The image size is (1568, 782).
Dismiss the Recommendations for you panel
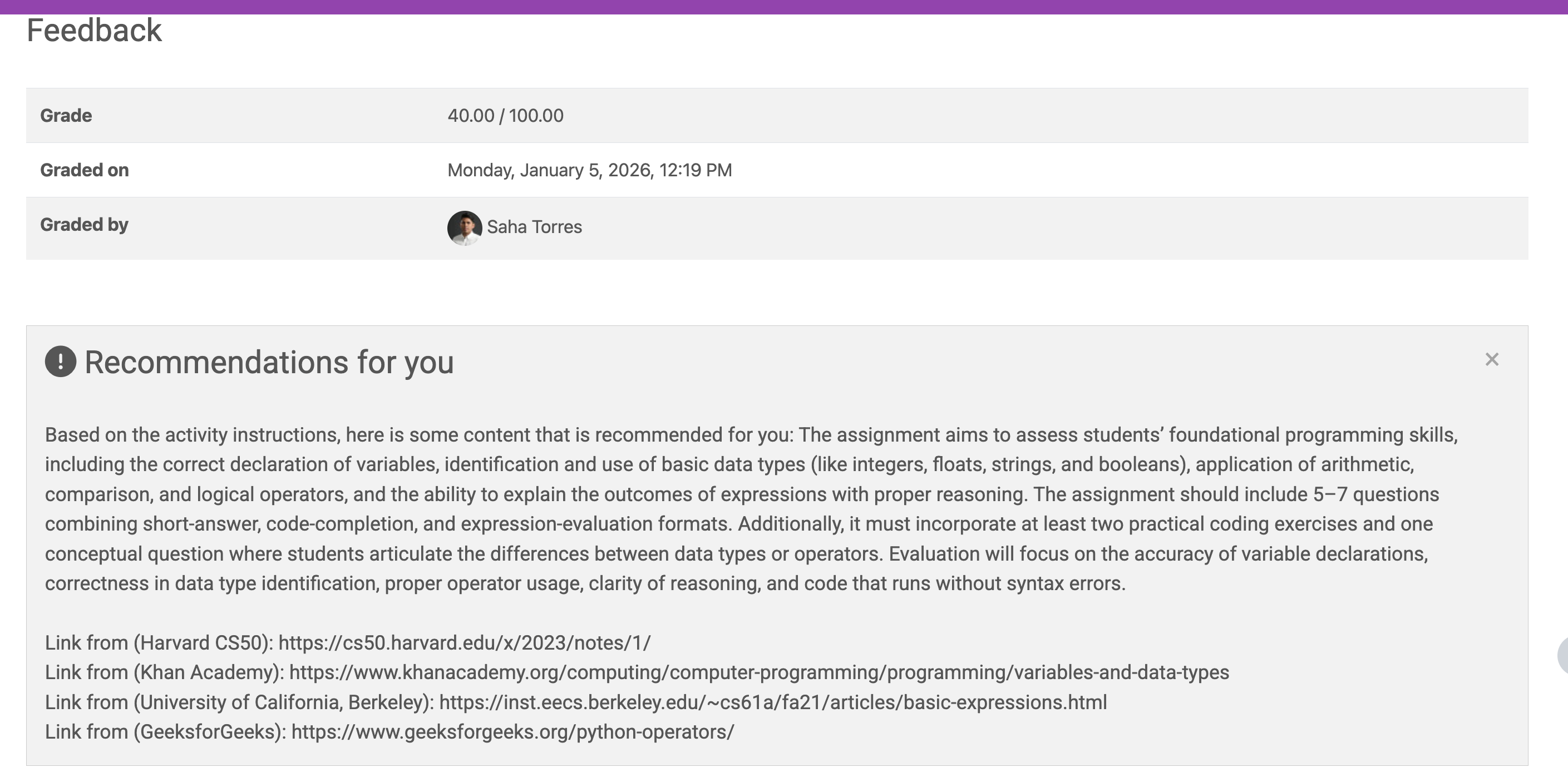pyautogui.click(x=1491, y=360)
